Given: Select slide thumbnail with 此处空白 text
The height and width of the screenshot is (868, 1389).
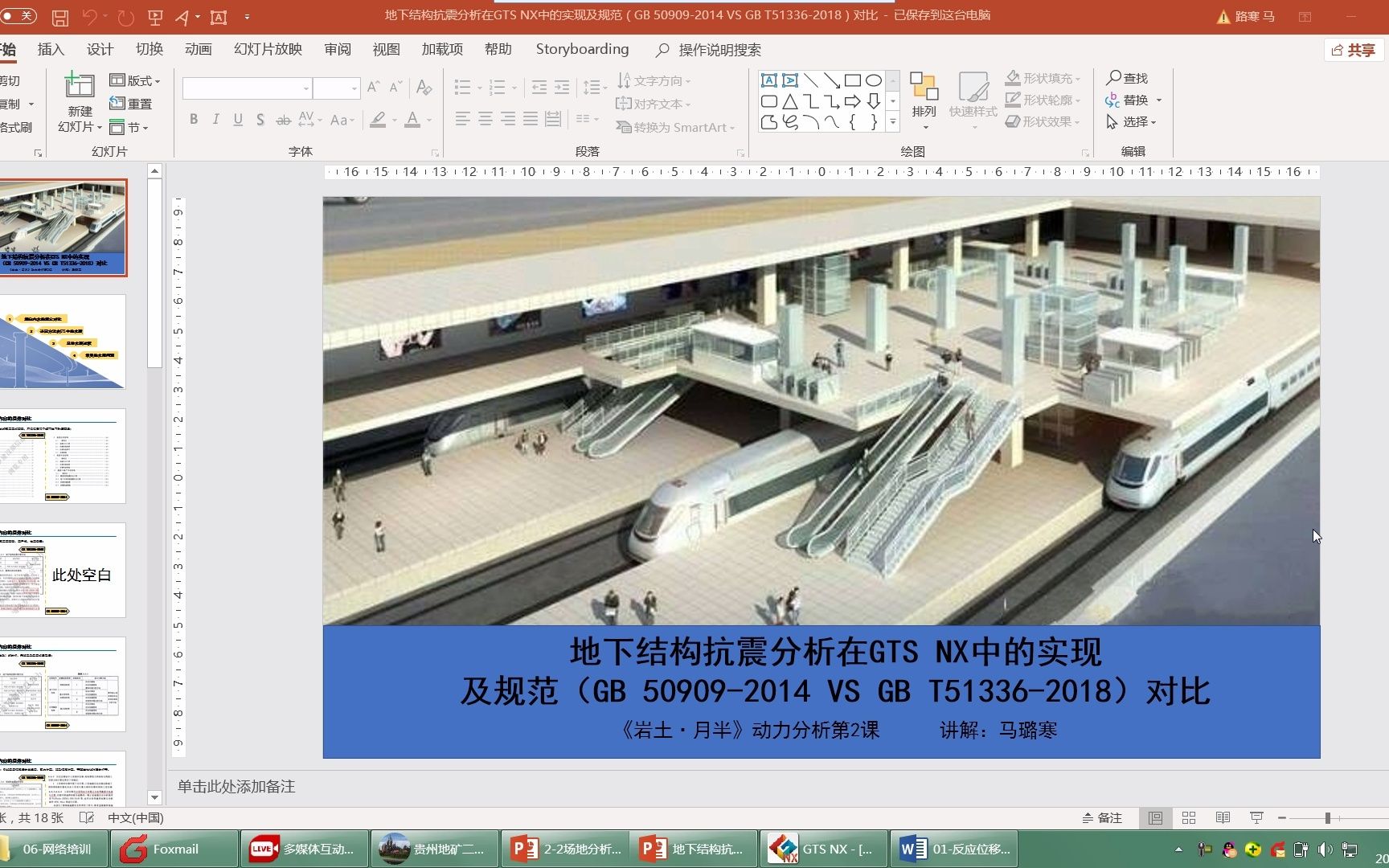Looking at the screenshot, I should 63,570.
